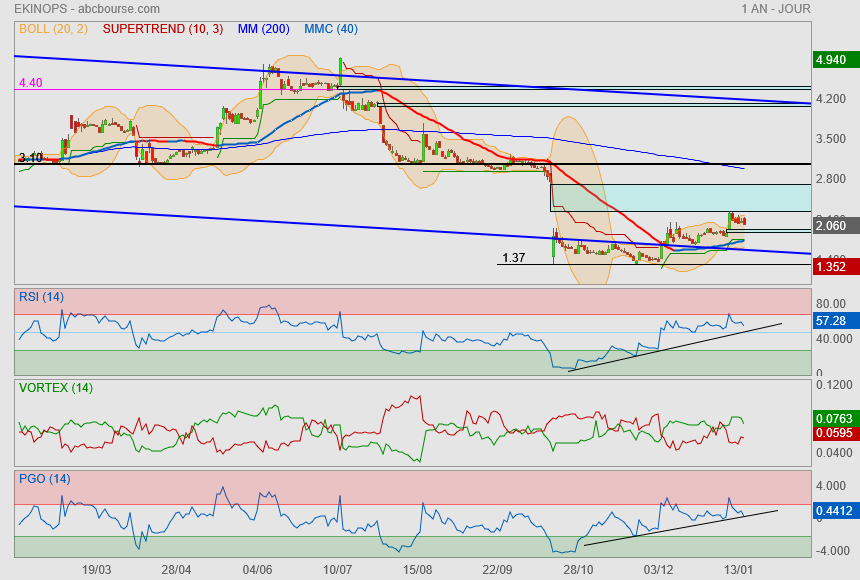Click the red 1.352 price tag
This screenshot has width=860, height=580.
coord(832,266)
